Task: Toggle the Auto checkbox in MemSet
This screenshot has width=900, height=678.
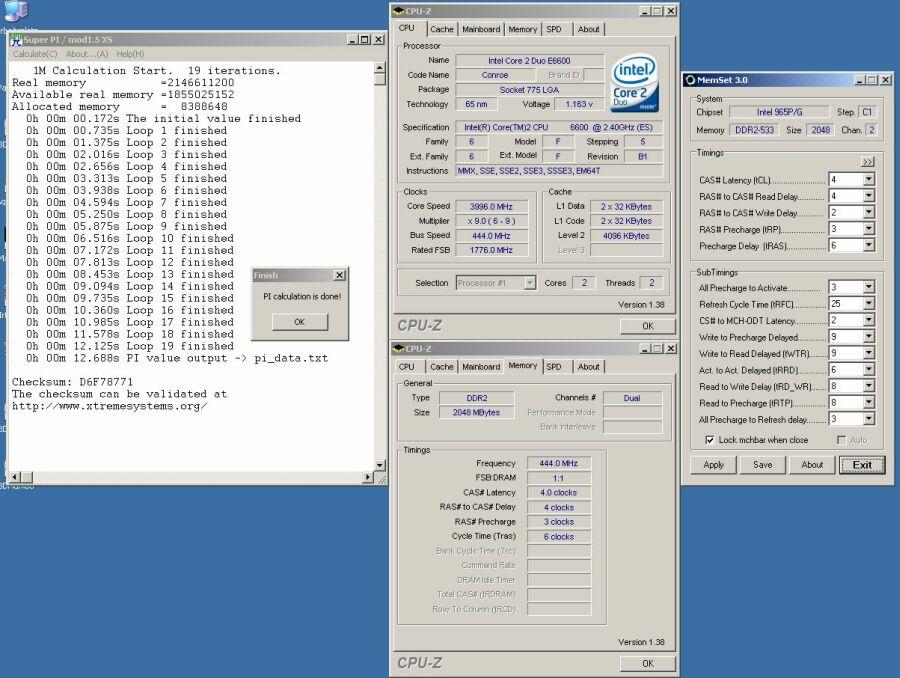Action: pos(841,440)
